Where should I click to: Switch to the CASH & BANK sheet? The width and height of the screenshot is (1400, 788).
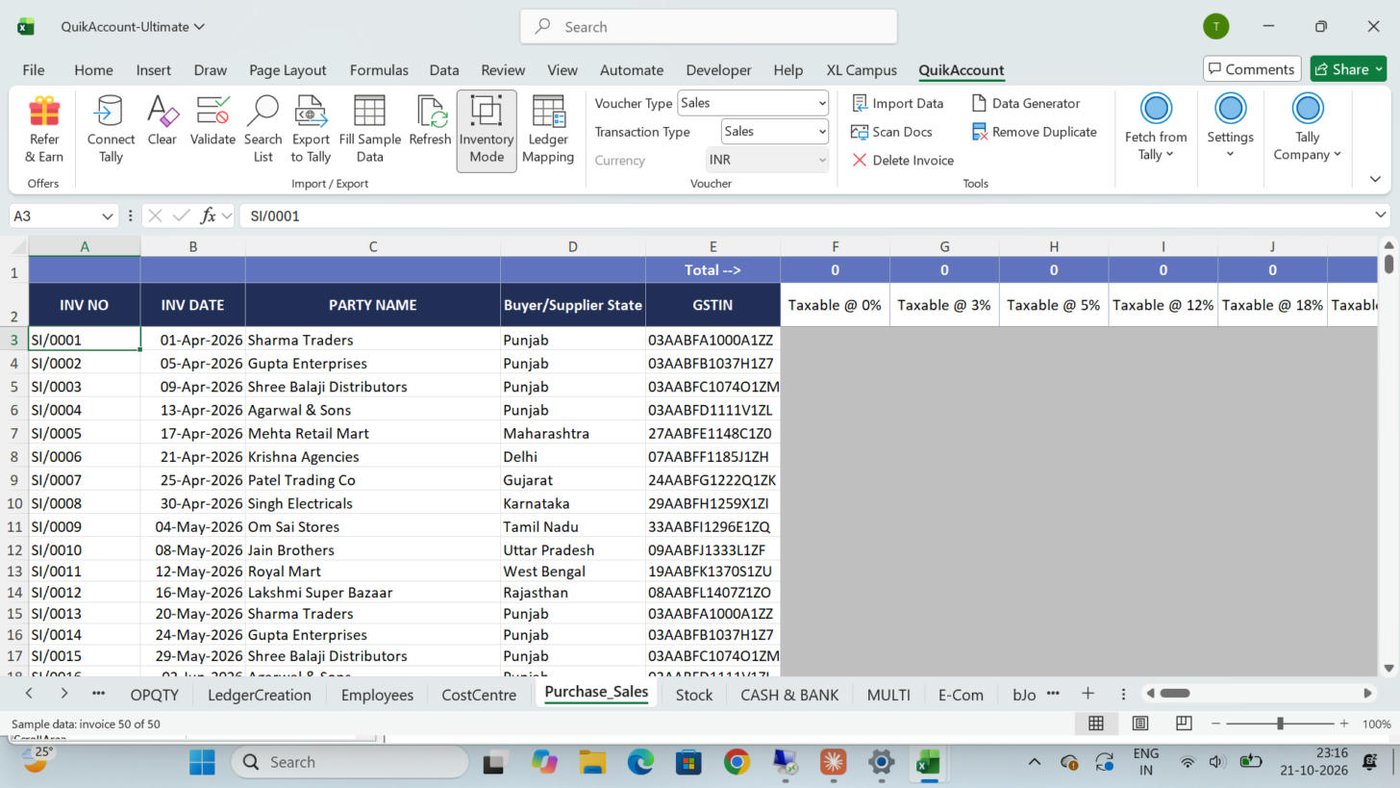[x=789, y=695]
